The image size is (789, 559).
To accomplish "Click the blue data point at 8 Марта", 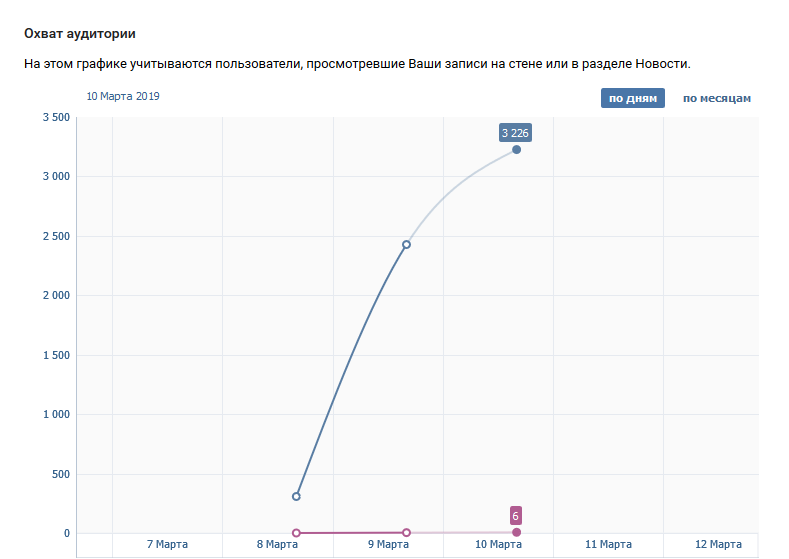I will 296,496.
